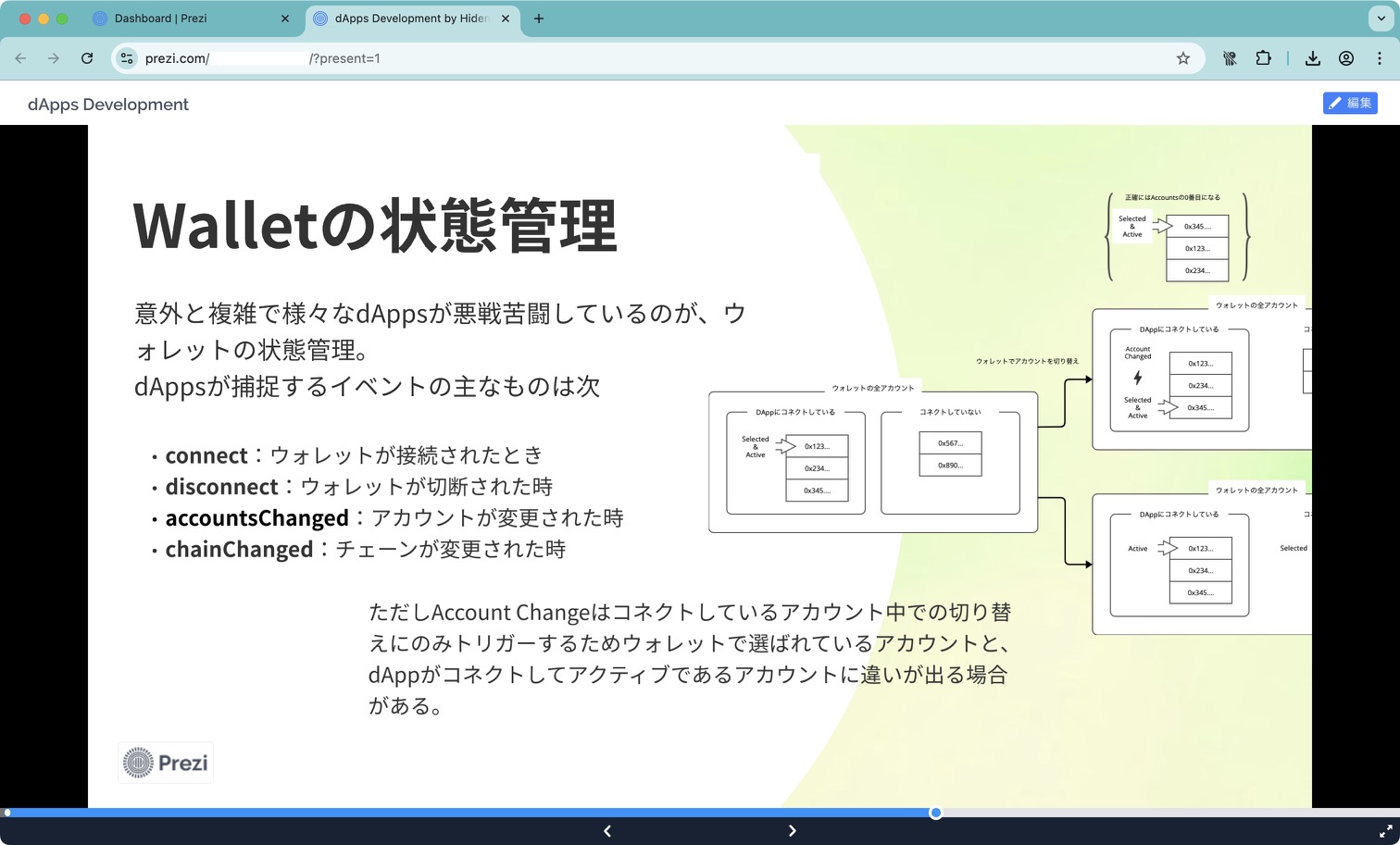The width and height of the screenshot is (1400, 845).
Task: Reload the current page
Action: 87,57
